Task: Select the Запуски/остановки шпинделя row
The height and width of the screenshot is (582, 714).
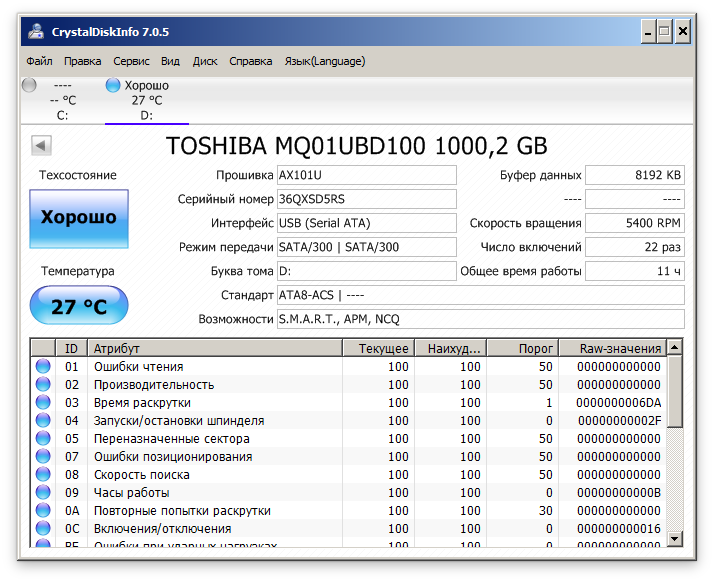Action: [x=348, y=420]
